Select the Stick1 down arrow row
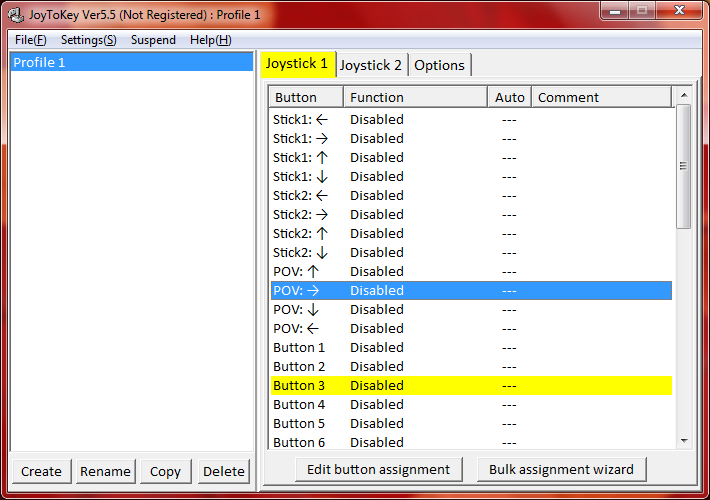710x500 pixels. click(471, 177)
